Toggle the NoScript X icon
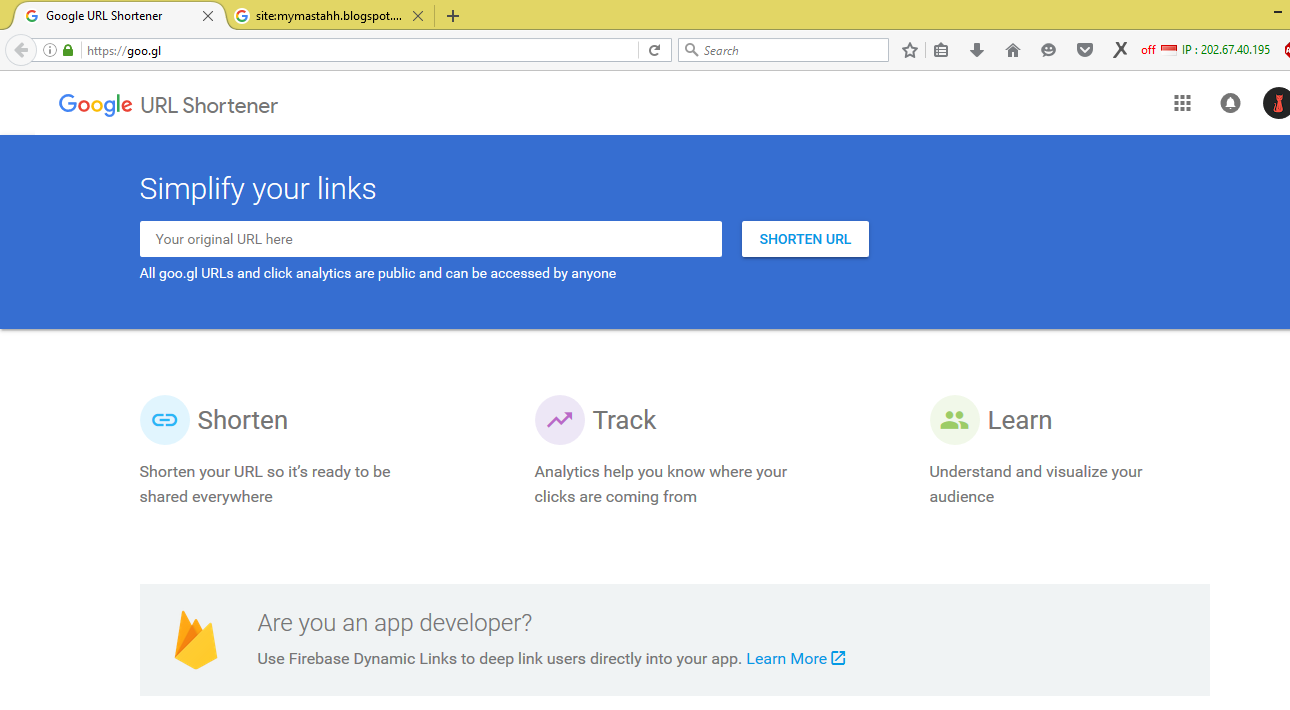 point(1119,49)
